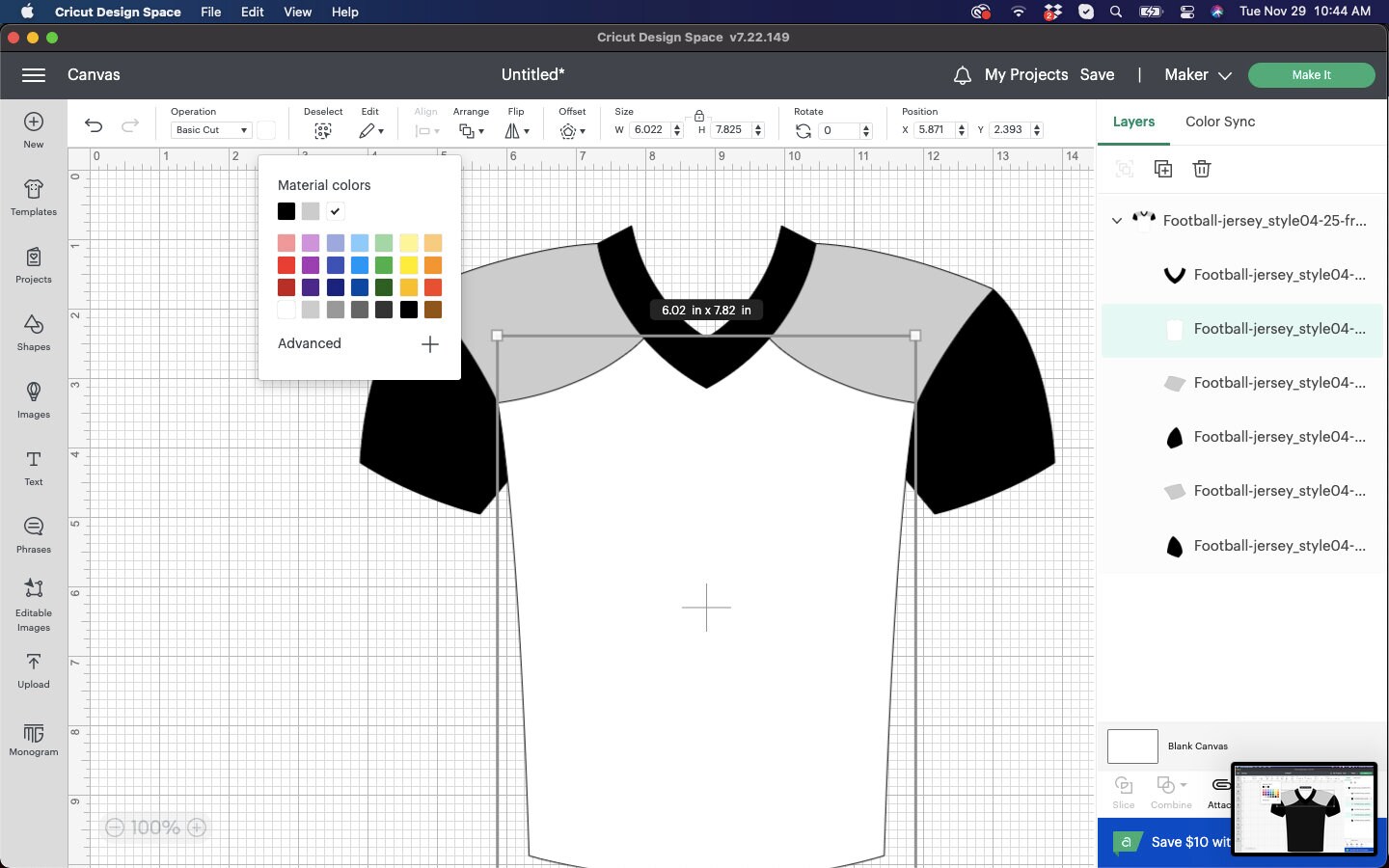Open the Offset tool

572,131
